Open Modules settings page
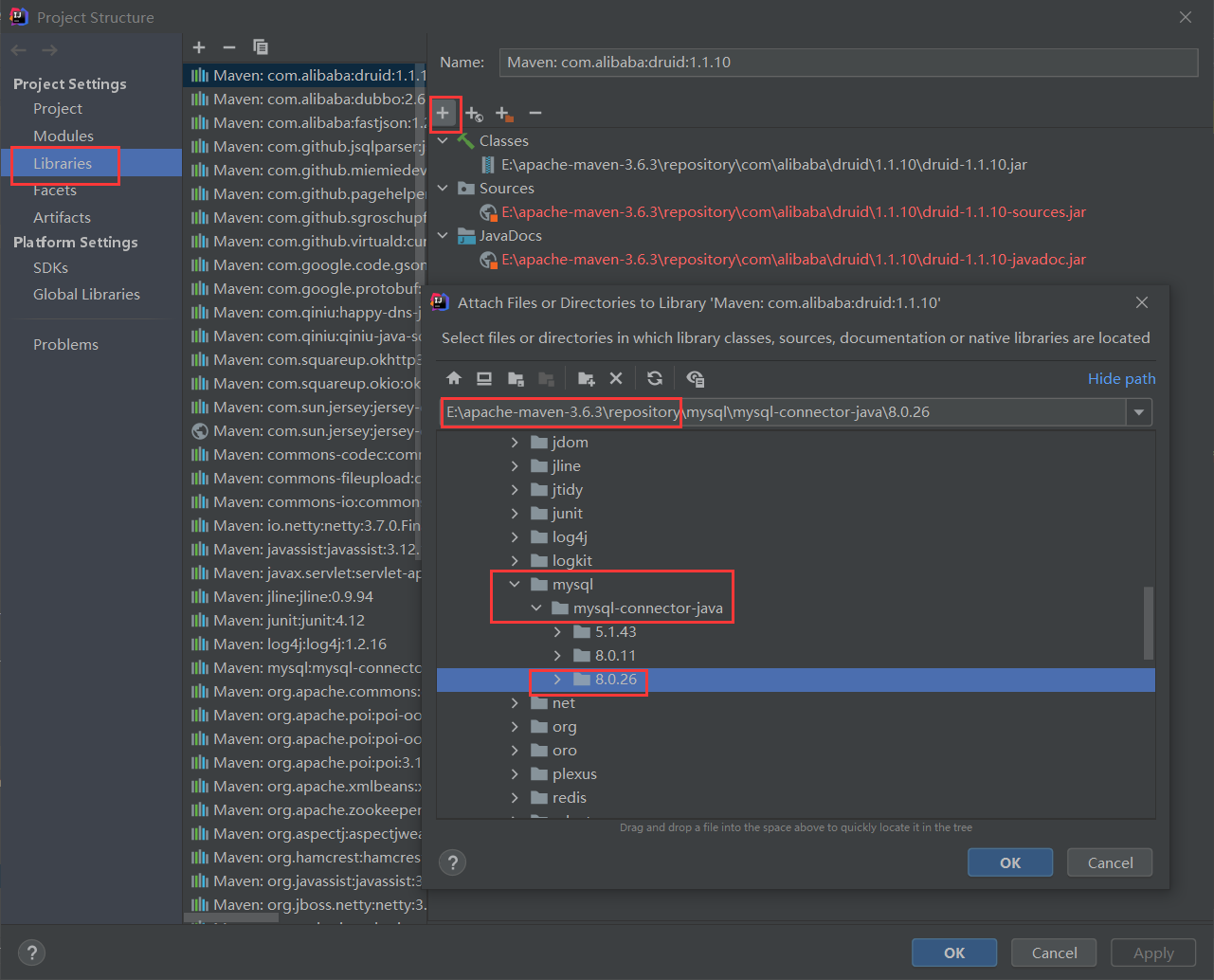 point(63,136)
